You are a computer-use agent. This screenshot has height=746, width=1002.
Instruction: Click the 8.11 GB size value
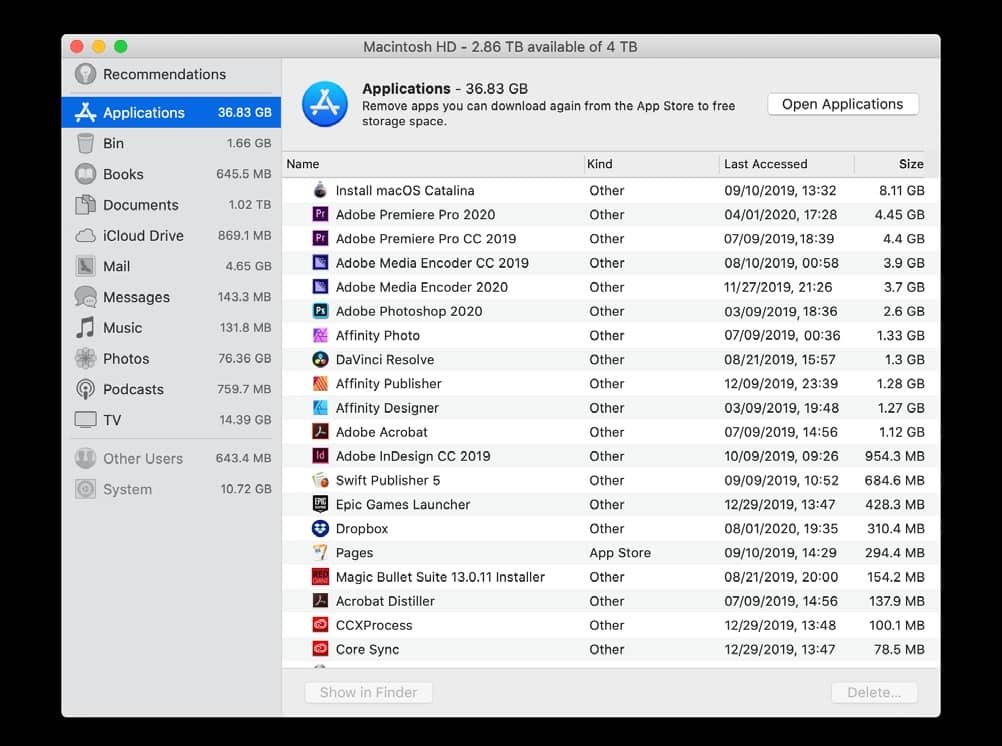(901, 190)
